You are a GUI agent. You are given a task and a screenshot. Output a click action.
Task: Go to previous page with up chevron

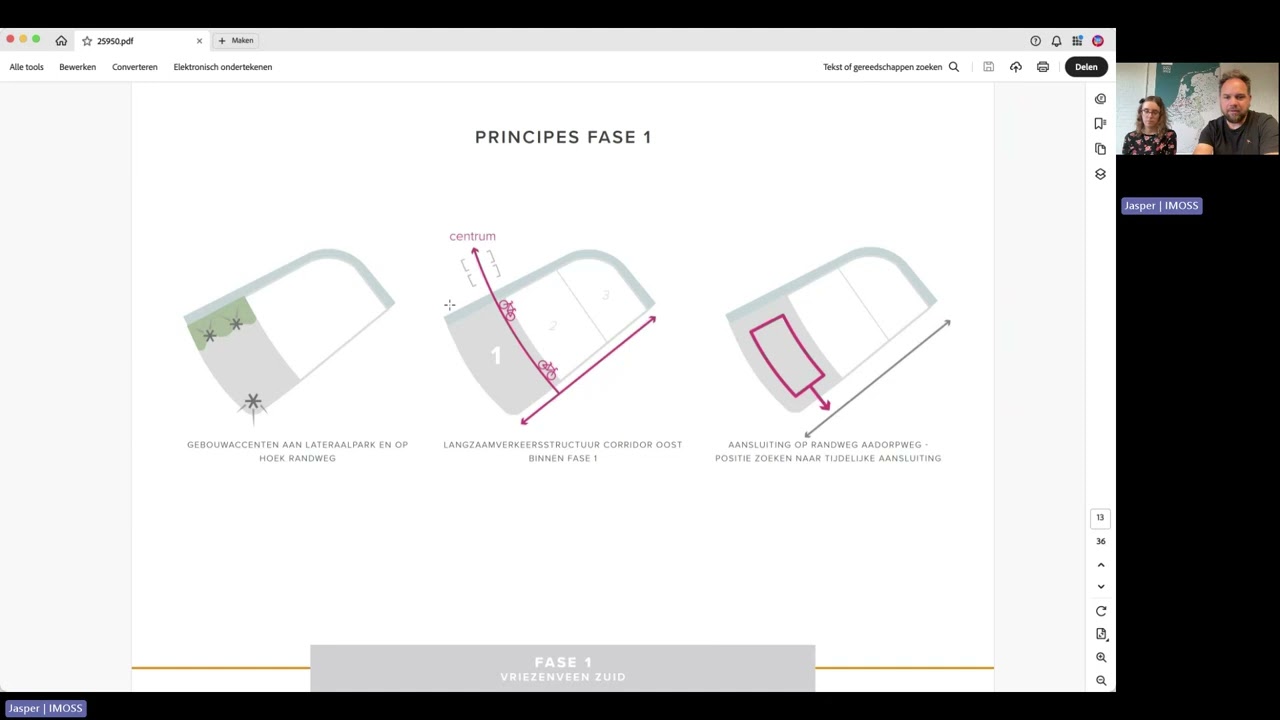[x=1101, y=565]
